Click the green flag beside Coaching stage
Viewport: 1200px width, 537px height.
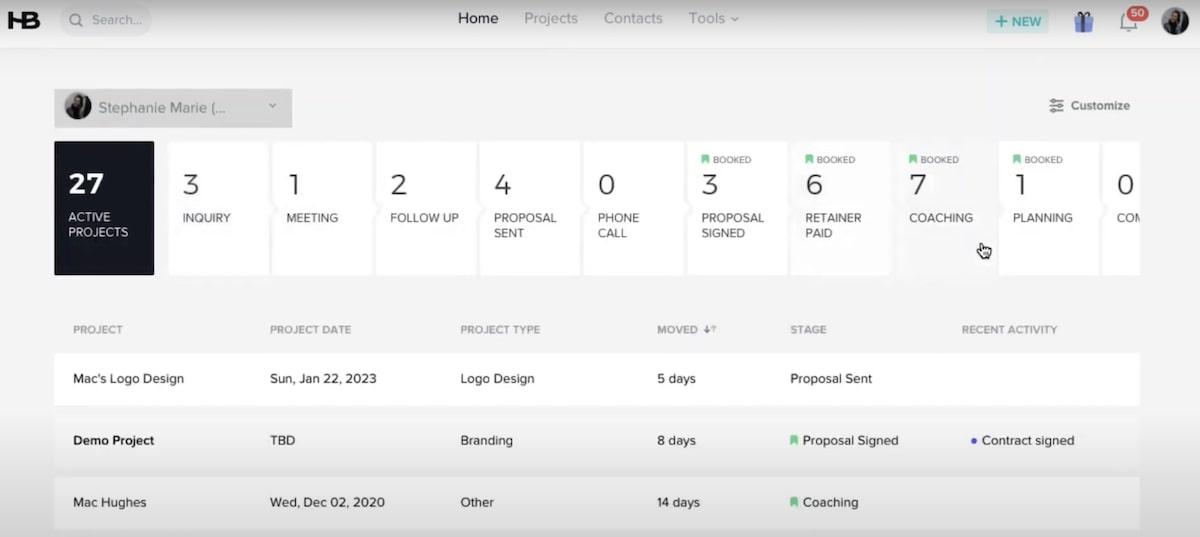click(x=794, y=502)
